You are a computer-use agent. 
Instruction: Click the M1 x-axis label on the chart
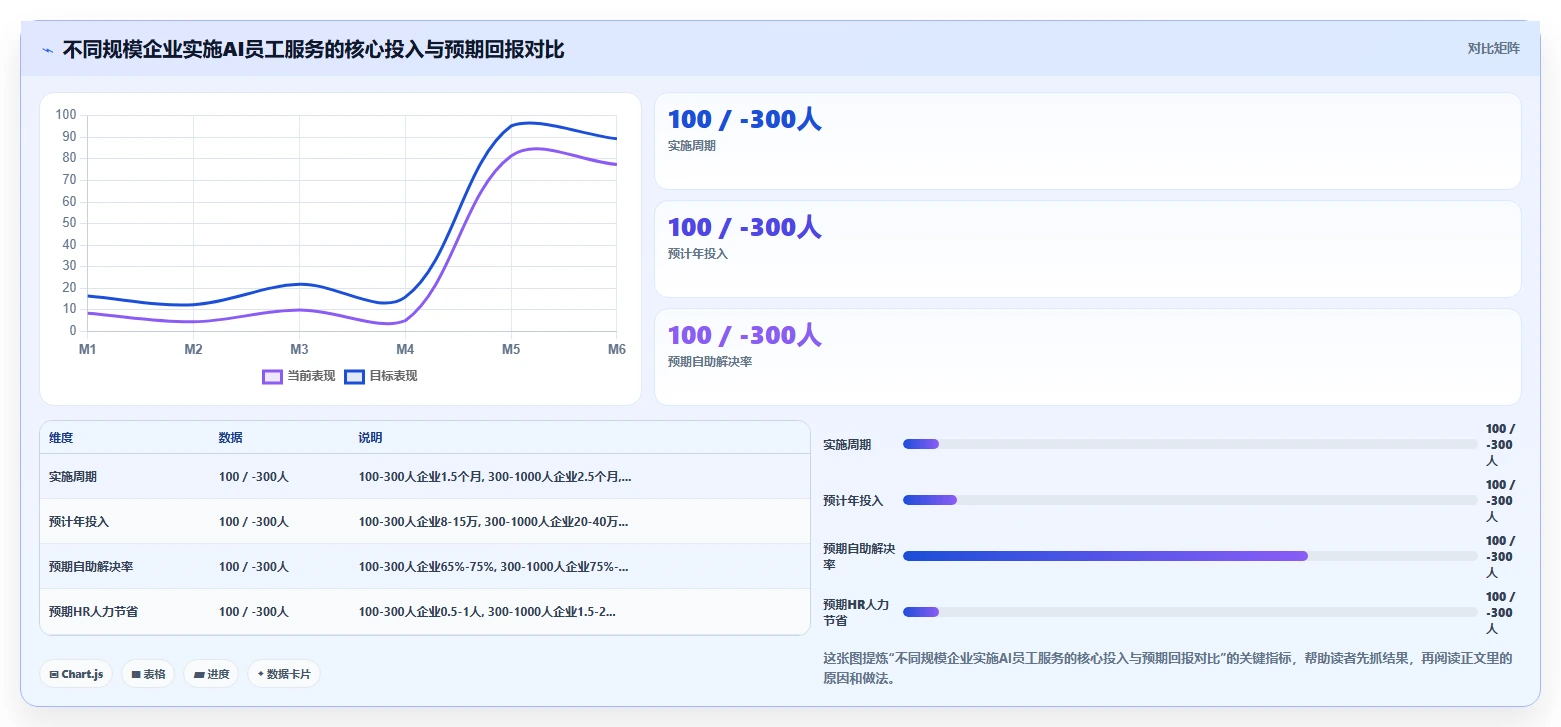(88, 350)
